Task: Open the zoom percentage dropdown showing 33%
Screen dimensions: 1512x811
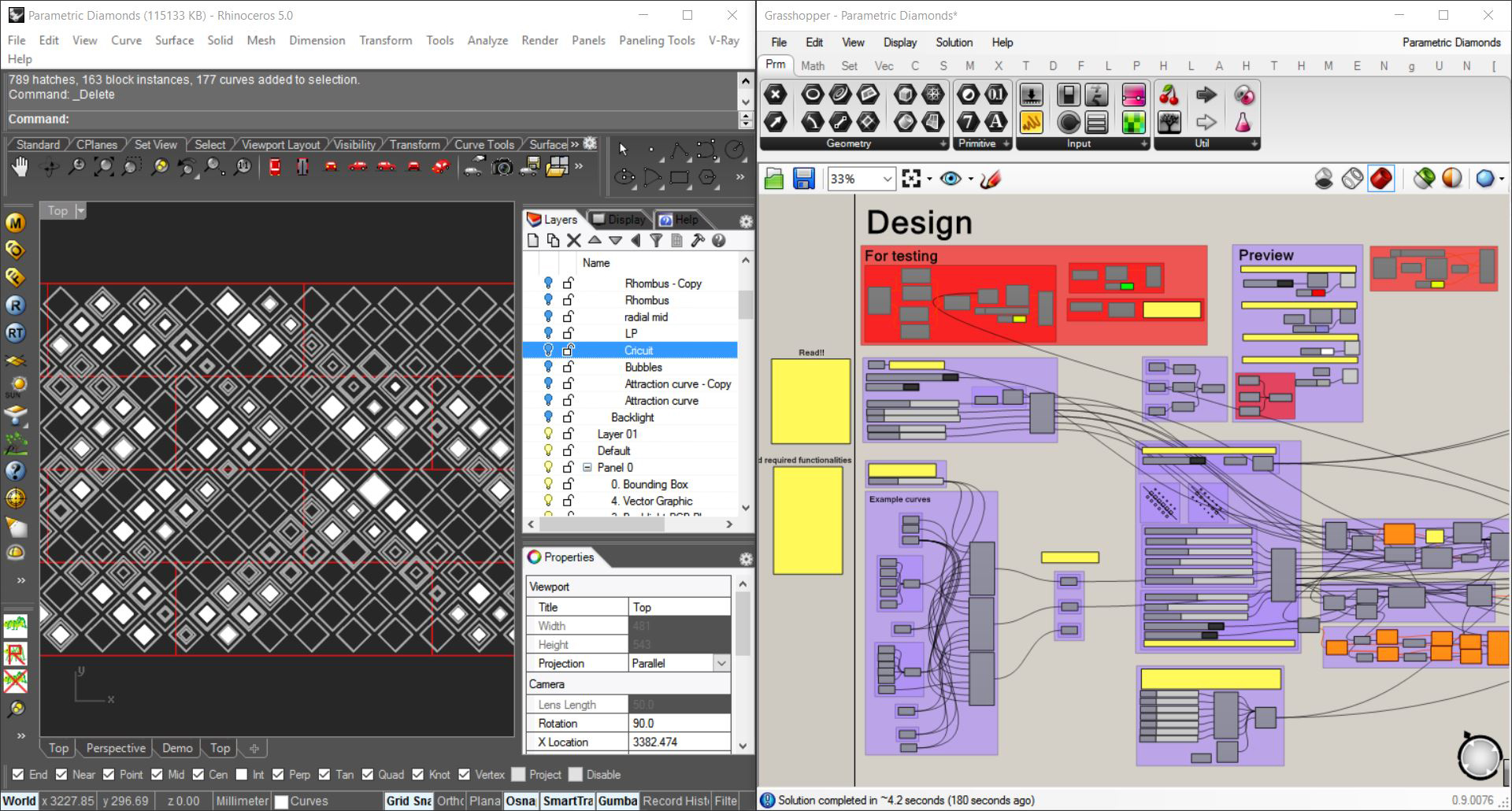Action: point(885,178)
